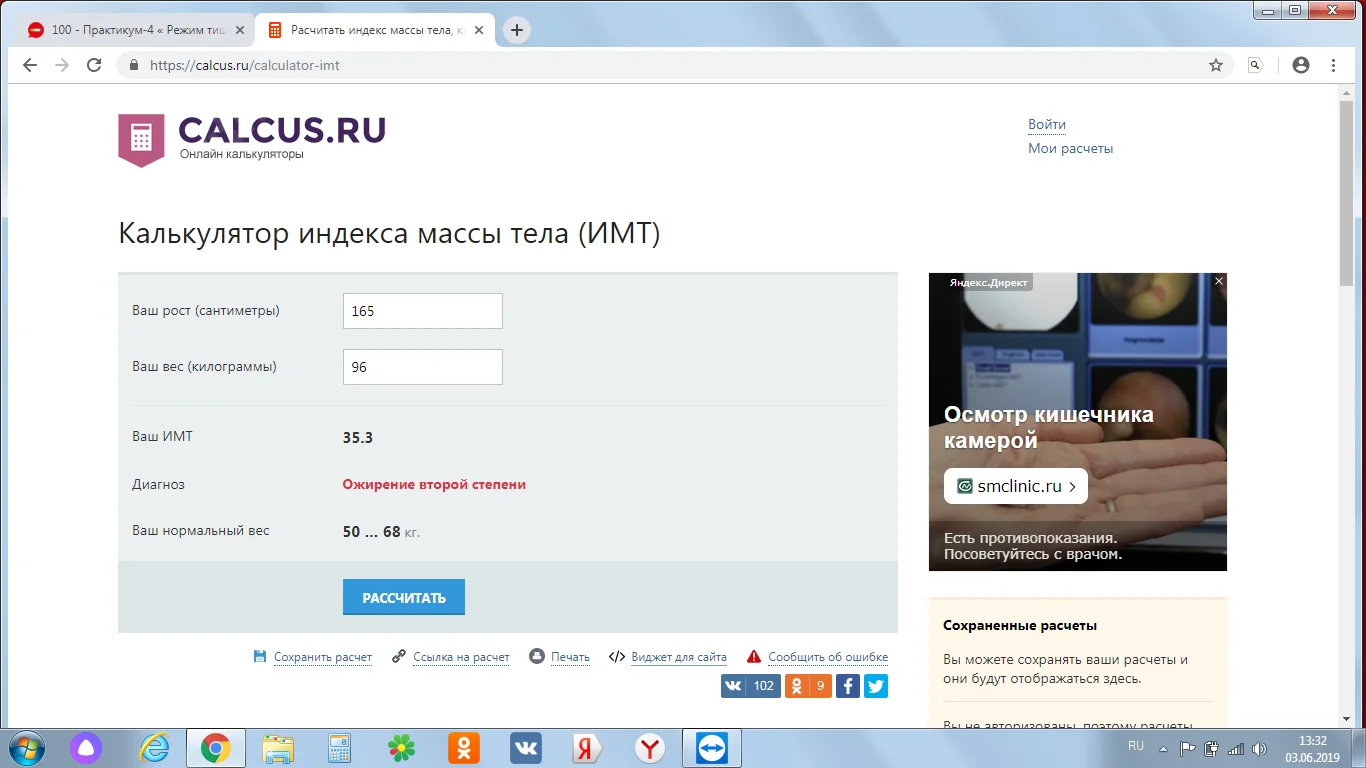The height and width of the screenshot is (768, 1366).
Task: Focus the weight input showing 96
Action: point(423,367)
